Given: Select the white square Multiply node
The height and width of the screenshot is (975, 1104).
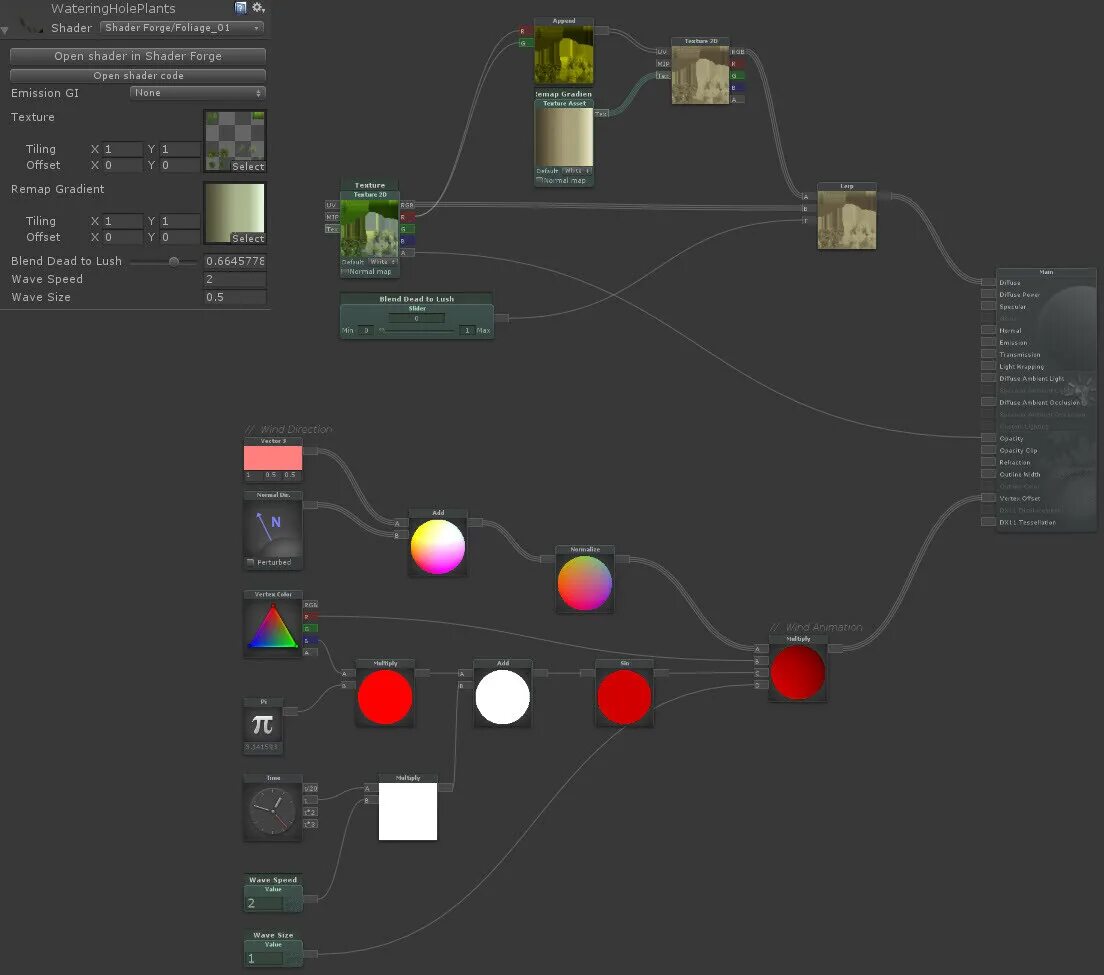Looking at the screenshot, I should click(408, 811).
